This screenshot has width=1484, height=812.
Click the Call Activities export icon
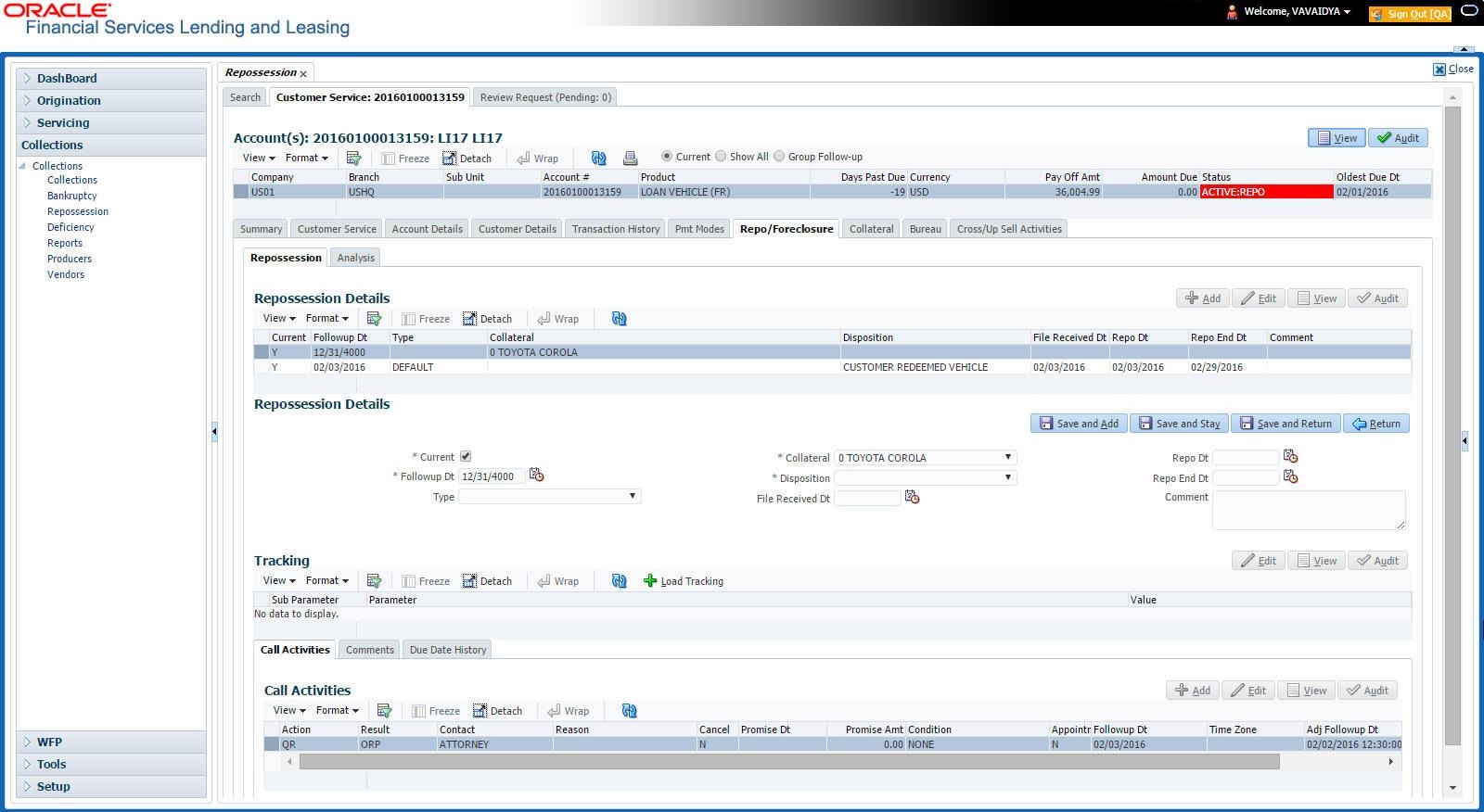click(x=384, y=711)
